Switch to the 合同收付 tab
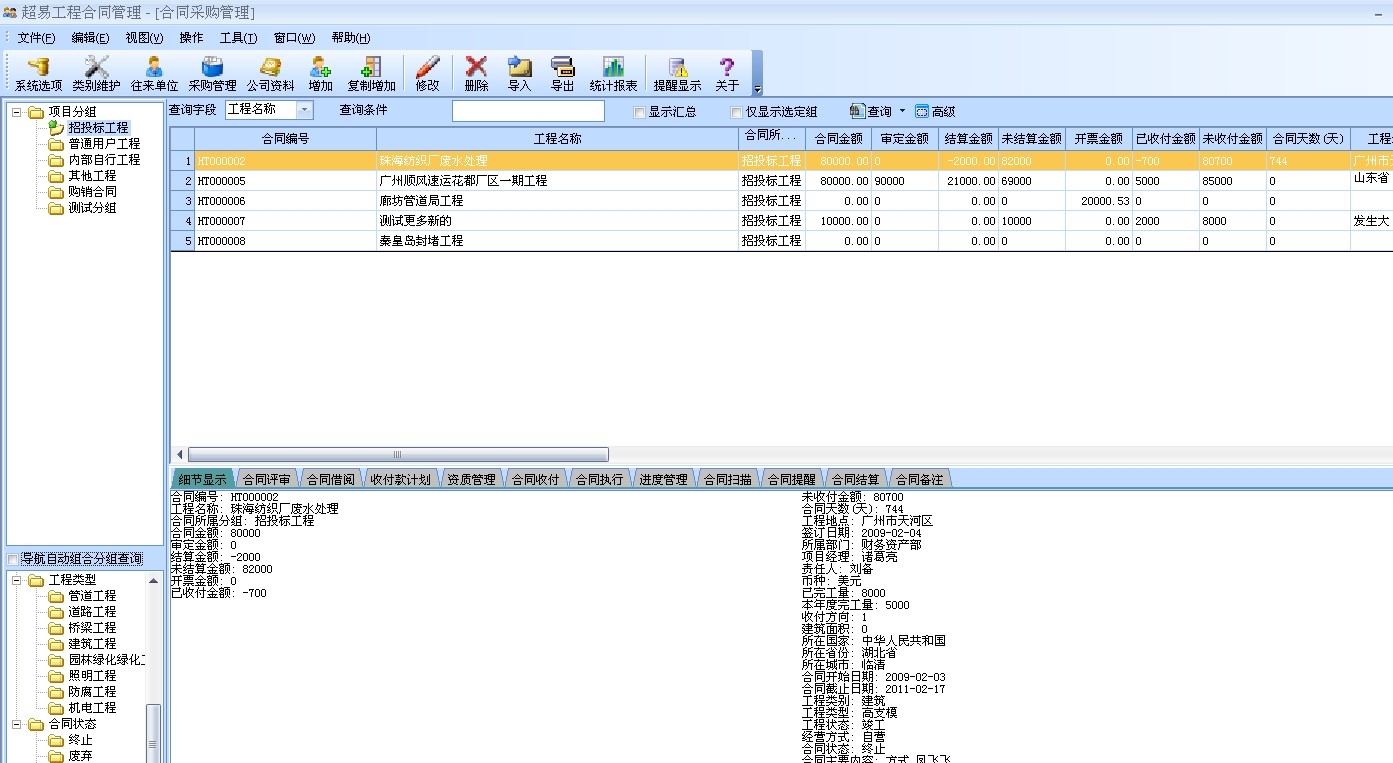This screenshot has width=1393, height=763. 535,479
